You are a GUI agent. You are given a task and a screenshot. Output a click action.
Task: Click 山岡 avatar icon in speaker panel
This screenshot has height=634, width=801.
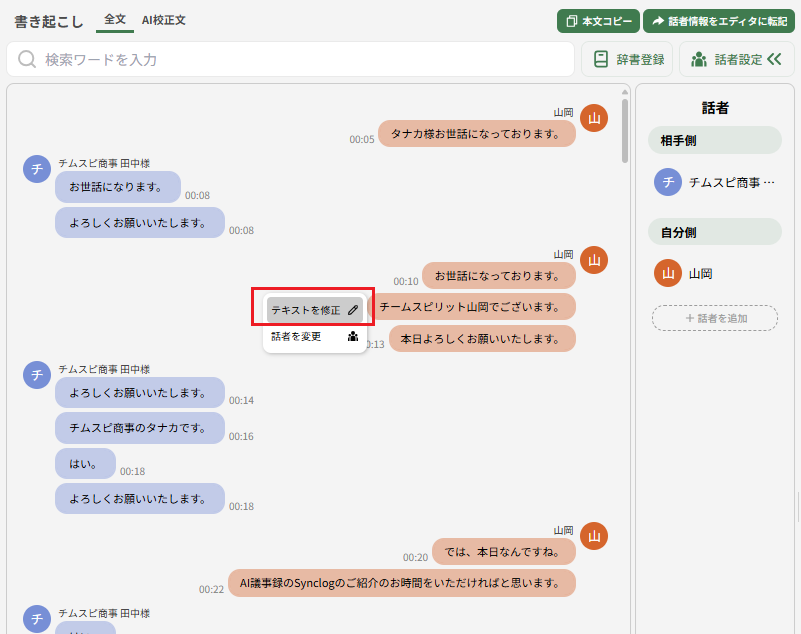667,273
